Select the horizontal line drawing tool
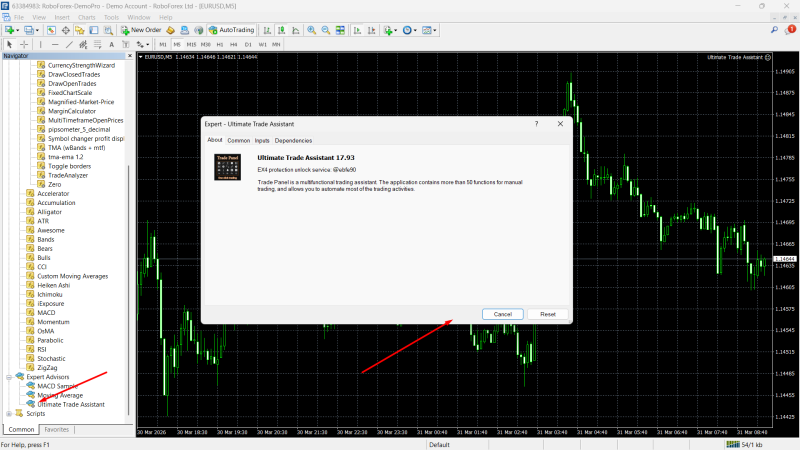800x450 pixels. click(55, 44)
